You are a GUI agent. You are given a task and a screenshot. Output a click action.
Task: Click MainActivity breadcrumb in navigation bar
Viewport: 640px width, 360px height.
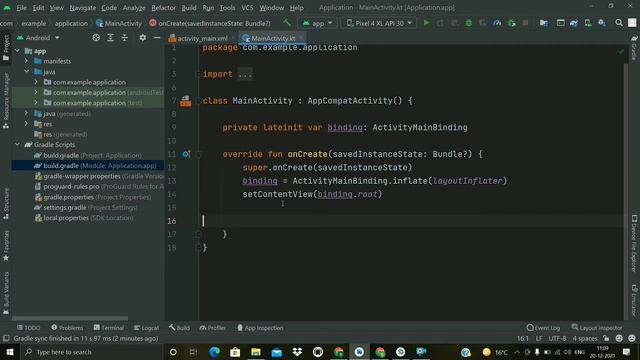point(118,23)
